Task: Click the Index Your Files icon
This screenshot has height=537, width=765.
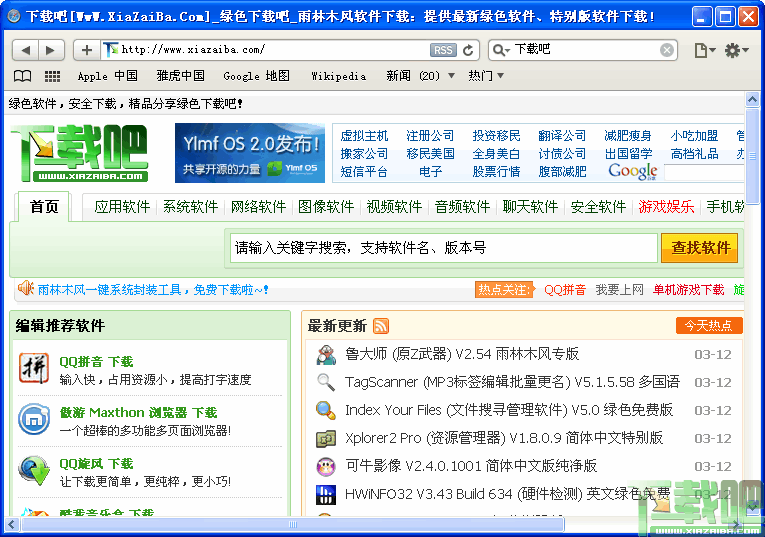Action: (325, 410)
